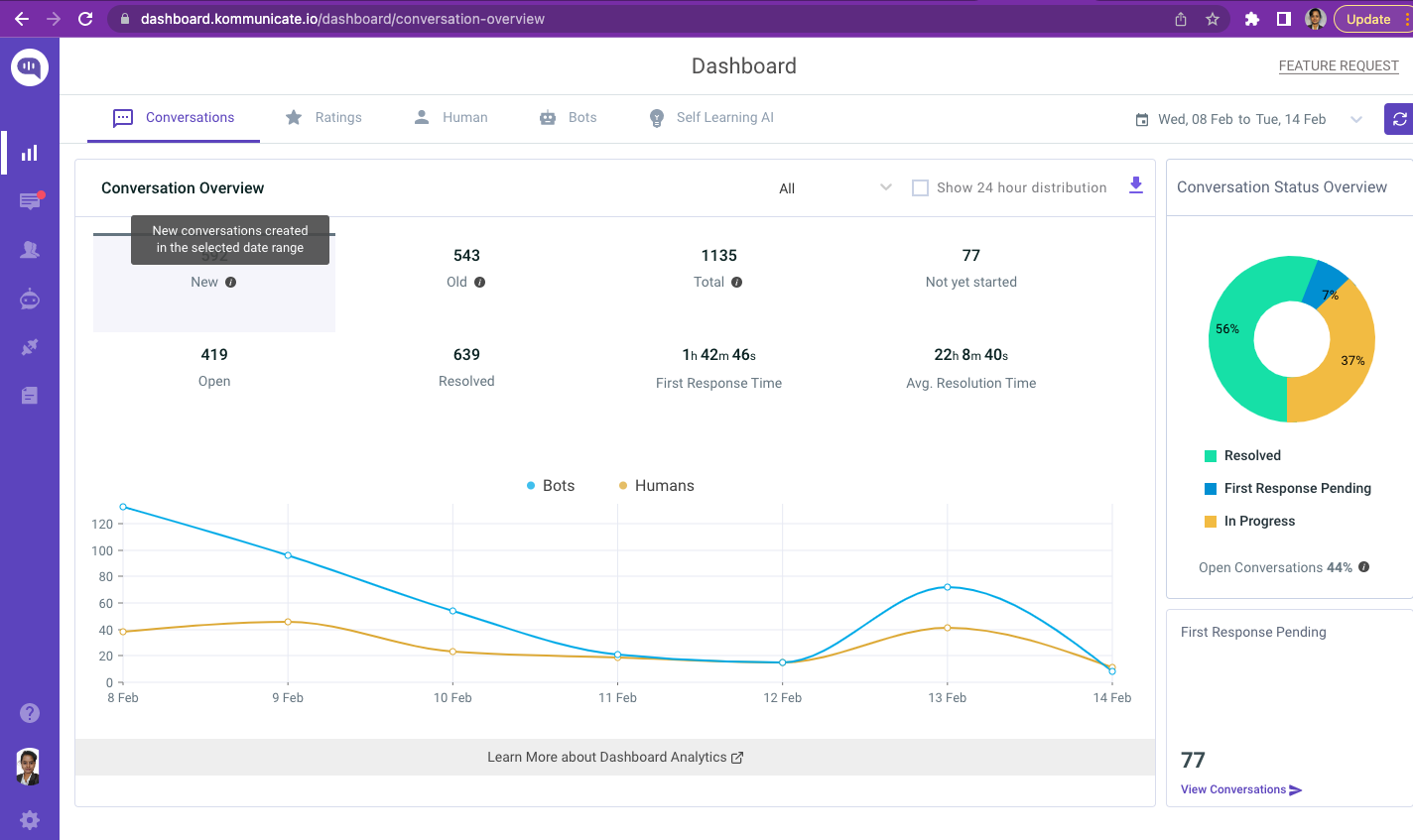Select the Contacts icon in the sidebar
This screenshot has width=1413, height=840.
pyautogui.click(x=30, y=249)
